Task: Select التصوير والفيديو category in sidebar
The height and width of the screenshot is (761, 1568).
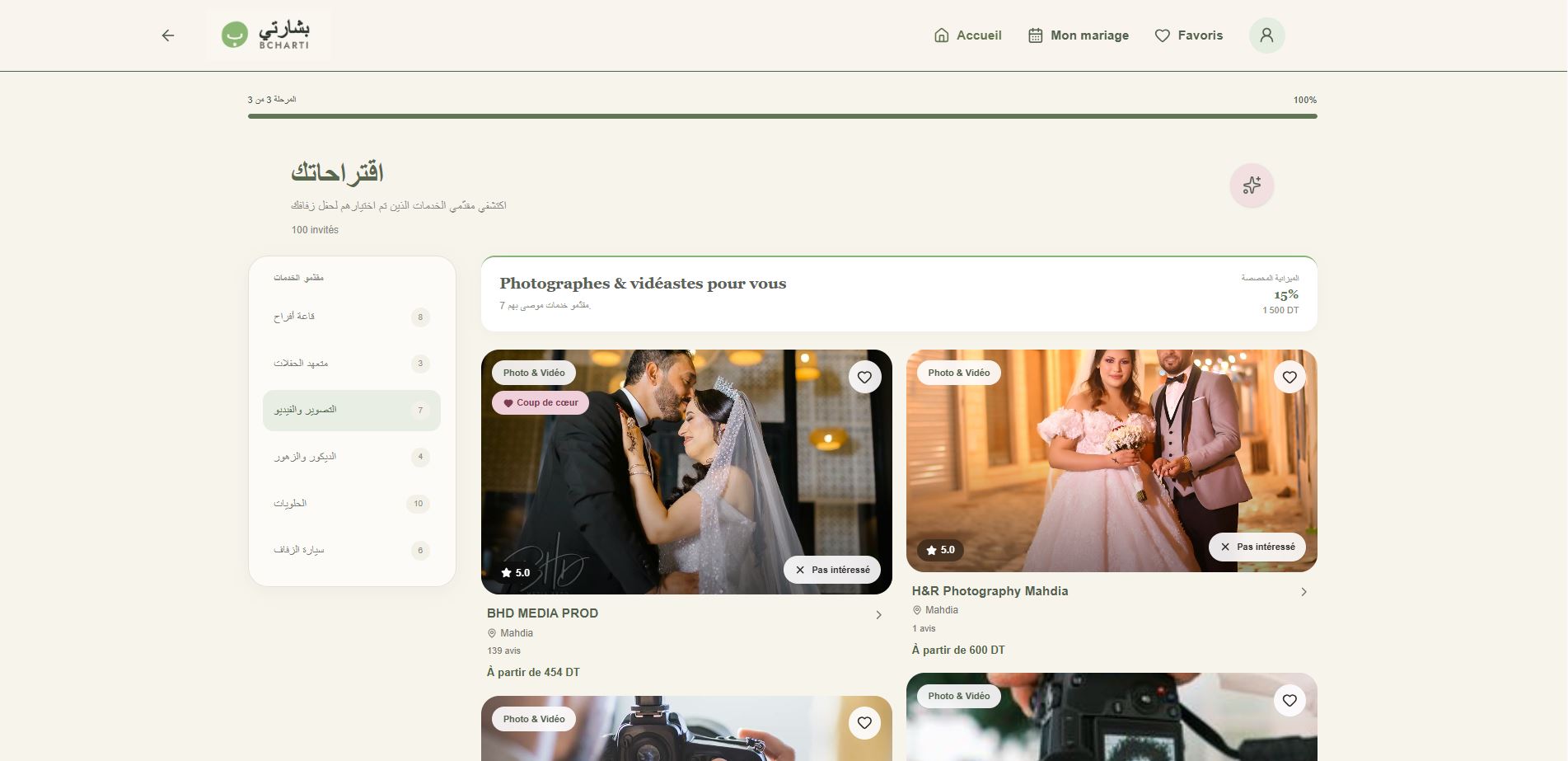Action: (352, 410)
